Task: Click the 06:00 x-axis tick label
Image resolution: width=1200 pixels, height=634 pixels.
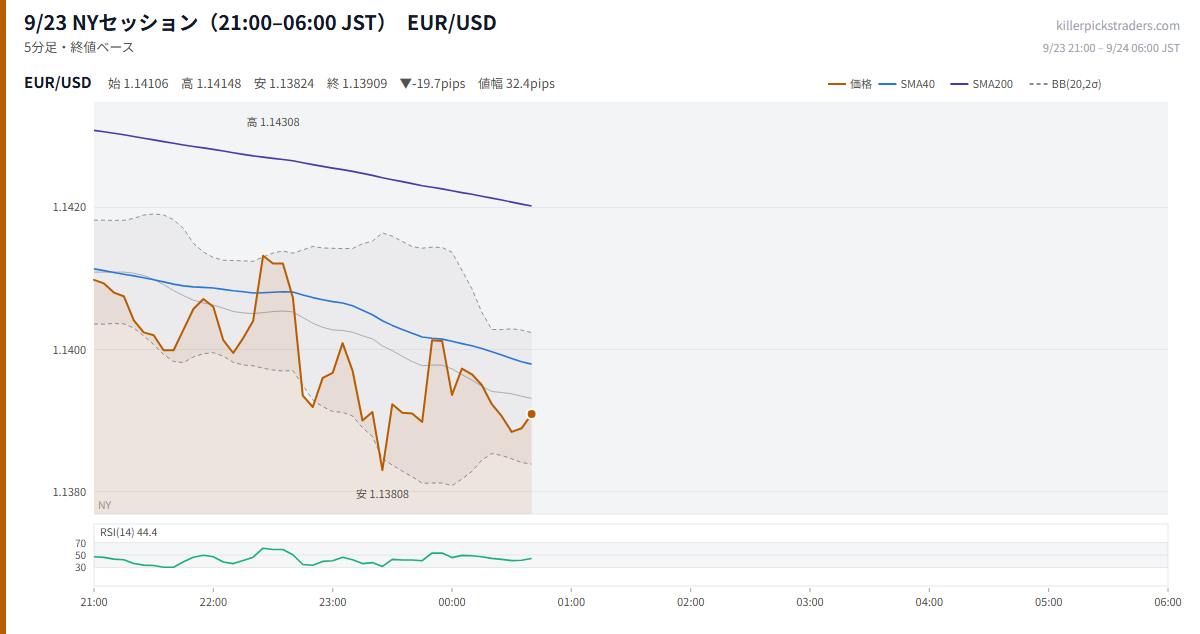Action: tap(1168, 602)
